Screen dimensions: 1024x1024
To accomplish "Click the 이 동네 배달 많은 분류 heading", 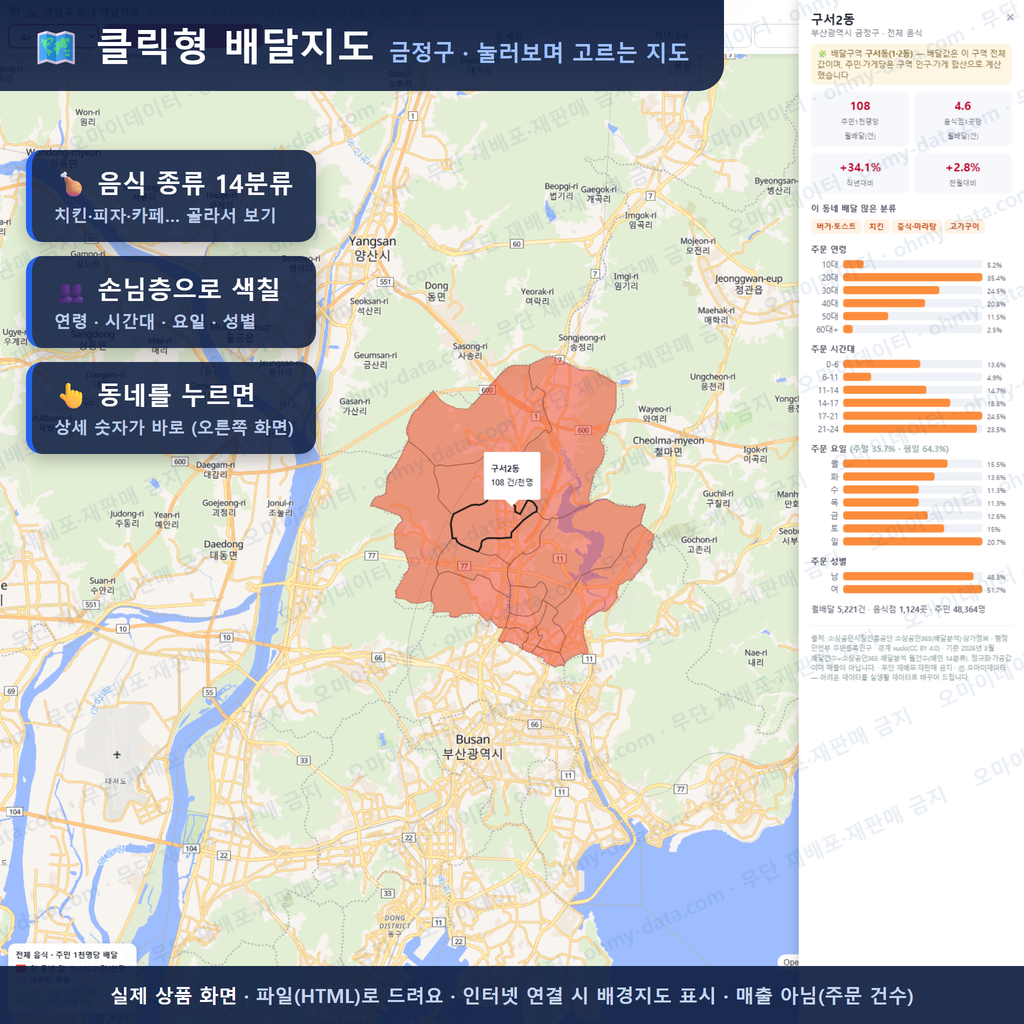I will pyautogui.click(x=853, y=208).
